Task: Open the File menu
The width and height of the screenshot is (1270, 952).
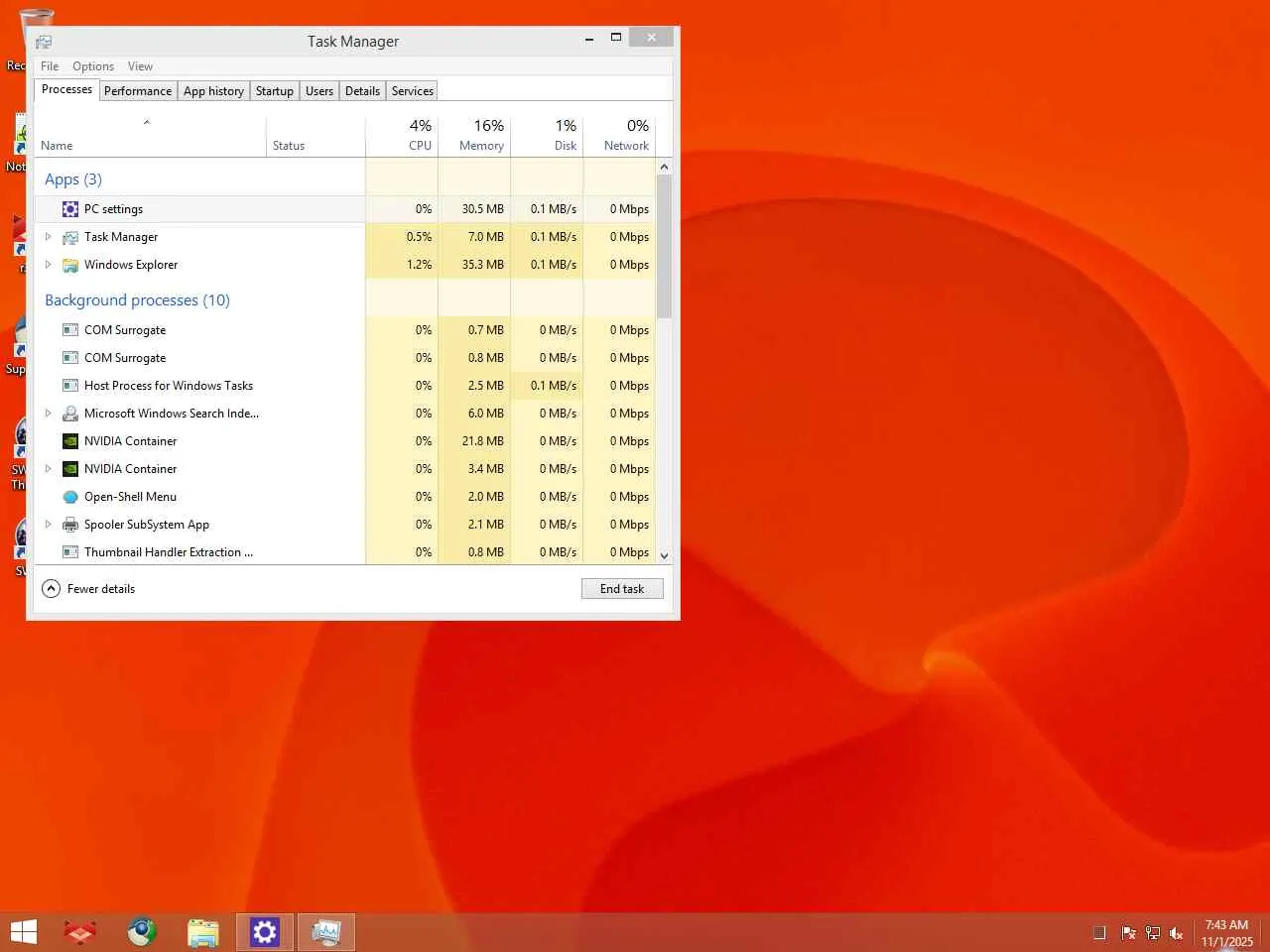Action: click(x=50, y=66)
